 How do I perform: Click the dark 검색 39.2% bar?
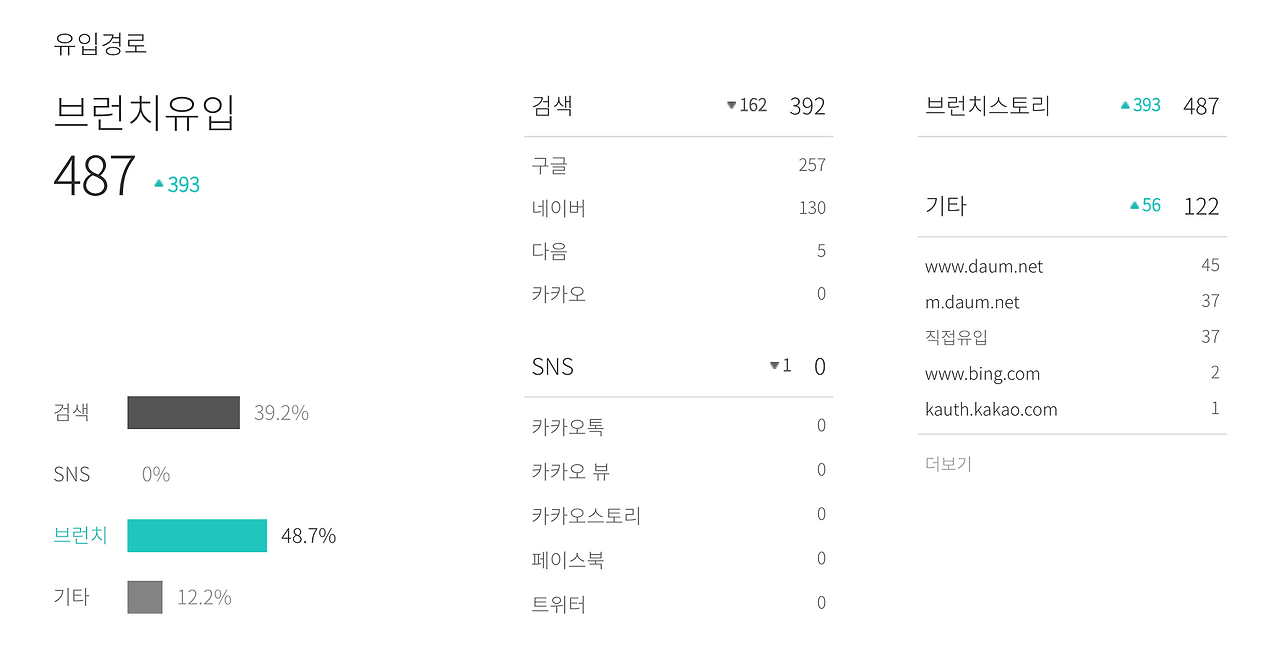point(183,412)
